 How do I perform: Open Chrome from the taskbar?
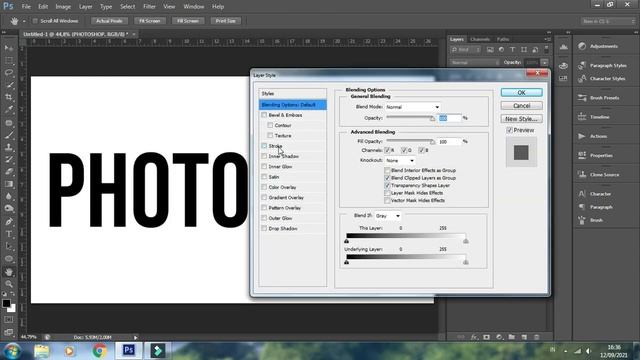pos(99,351)
